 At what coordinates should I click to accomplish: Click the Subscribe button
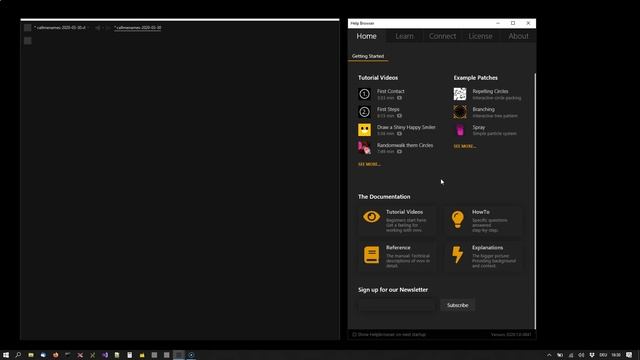(458, 305)
